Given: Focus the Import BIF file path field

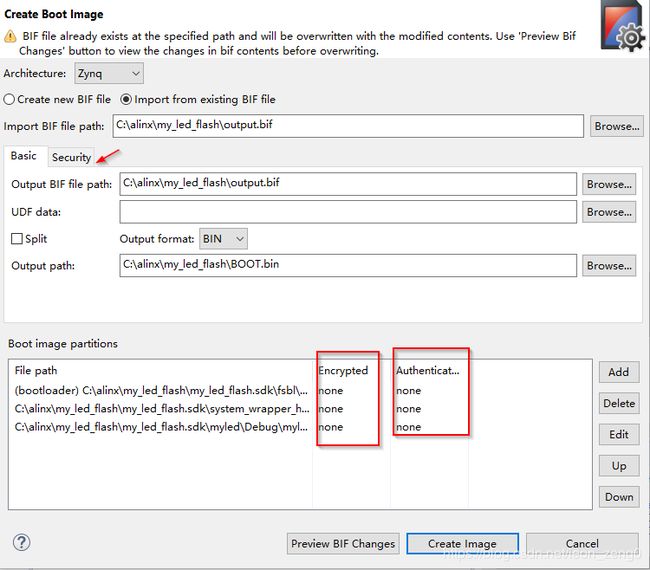Looking at the screenshot, I should coord(348,126).
